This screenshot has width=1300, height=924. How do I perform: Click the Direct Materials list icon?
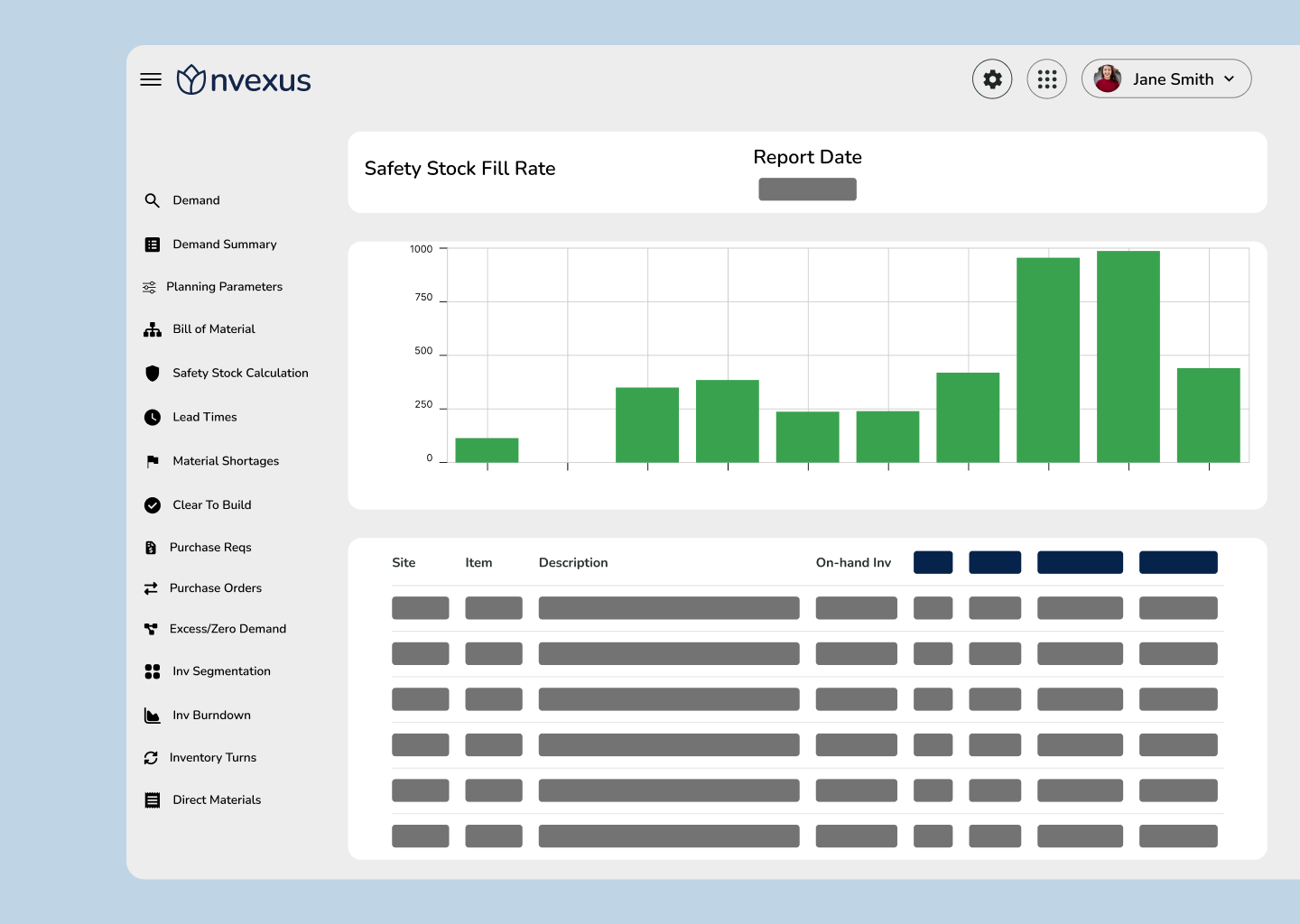pyautogui.click(x=153, y=800)
